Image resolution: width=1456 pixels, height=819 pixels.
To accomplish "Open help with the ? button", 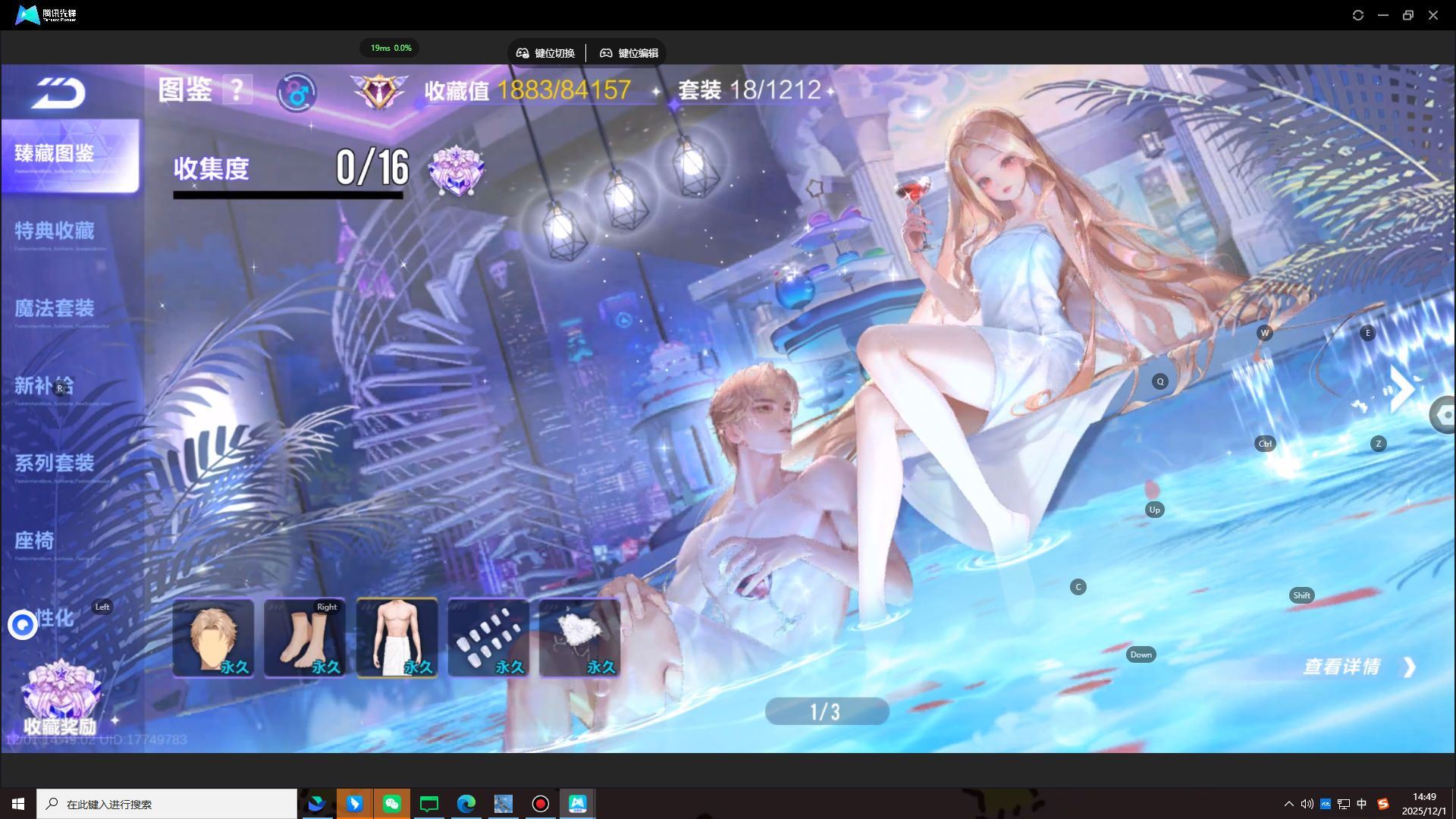I will point(237,89).
